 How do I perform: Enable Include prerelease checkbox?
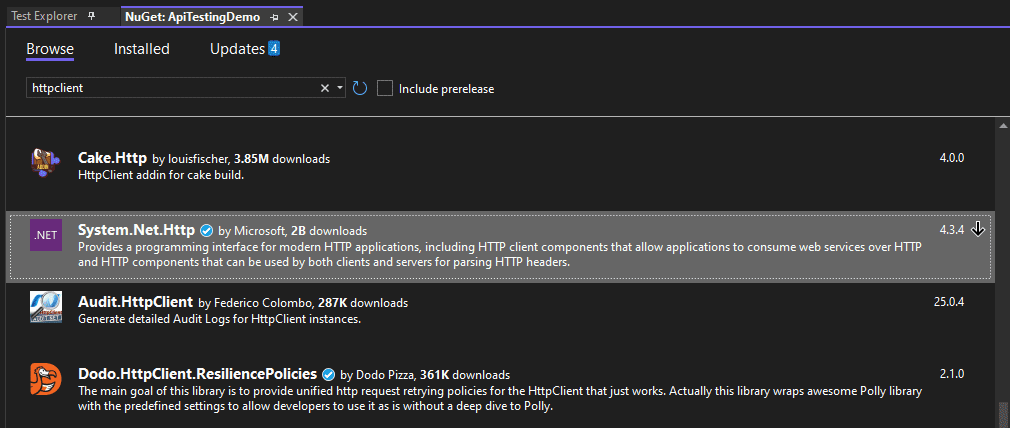coord(385,88)
